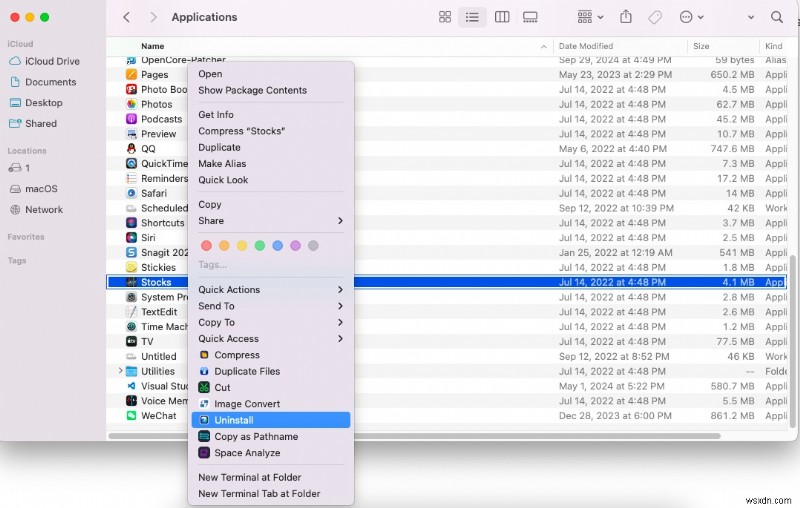This screenshot has width=800, height=508.
Task: Open Documents in the sidebar
Action: click(43, 82)
